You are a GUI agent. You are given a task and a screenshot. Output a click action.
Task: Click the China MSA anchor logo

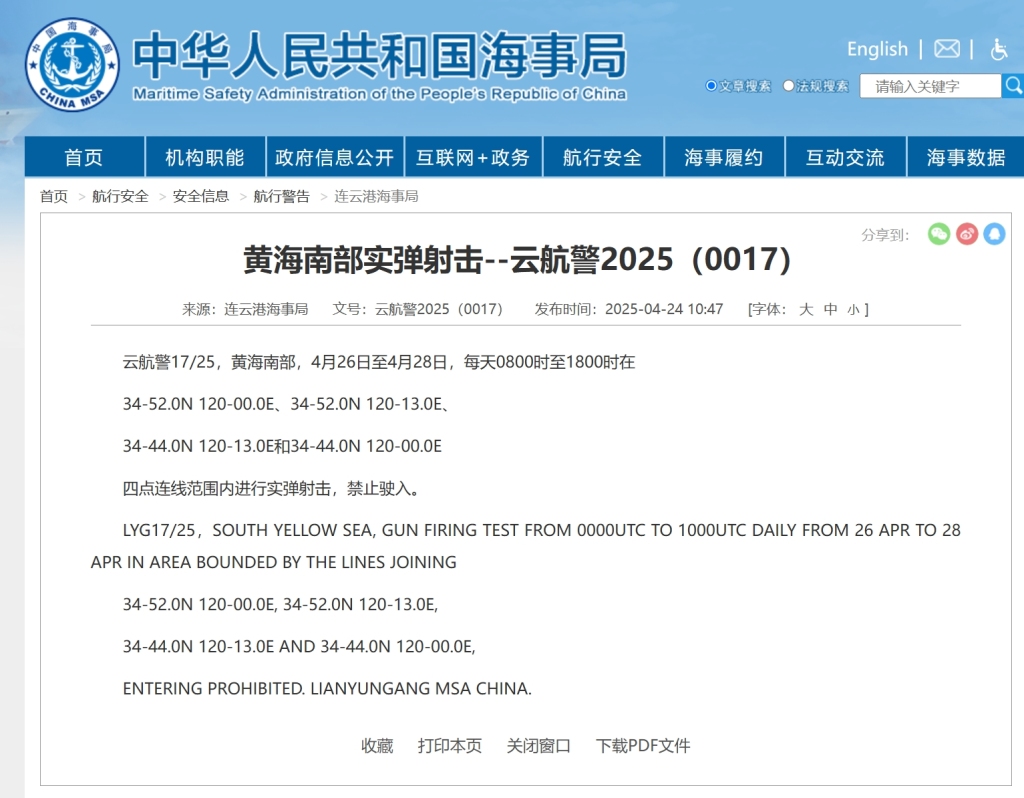pos(72,65)
